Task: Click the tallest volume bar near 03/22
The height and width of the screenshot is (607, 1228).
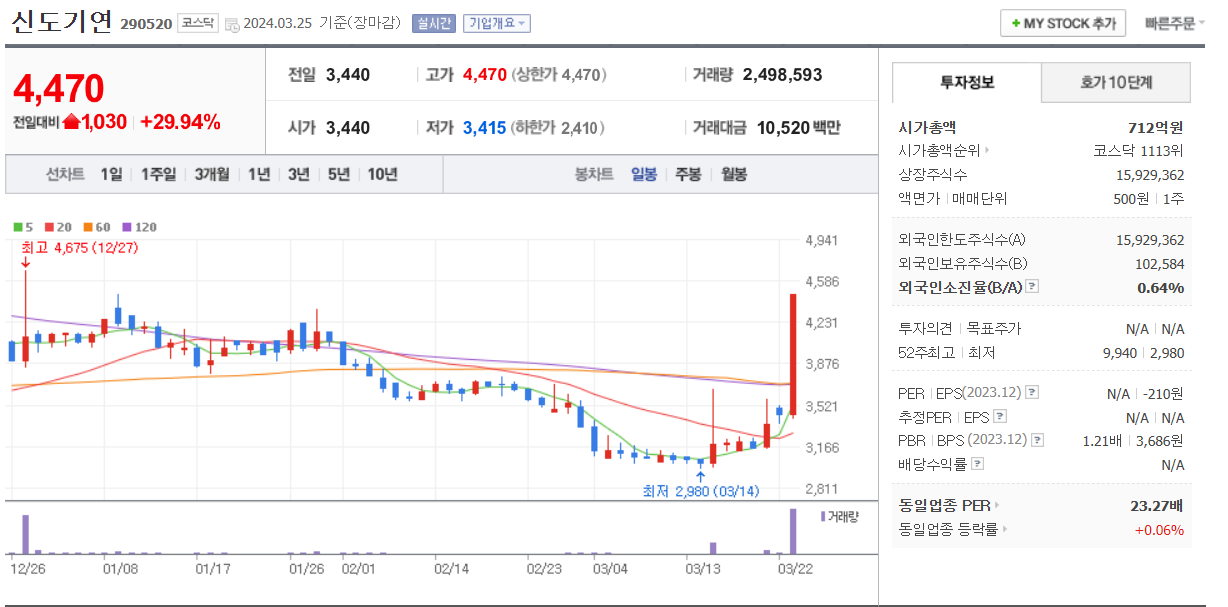Action: click(793, 531)
